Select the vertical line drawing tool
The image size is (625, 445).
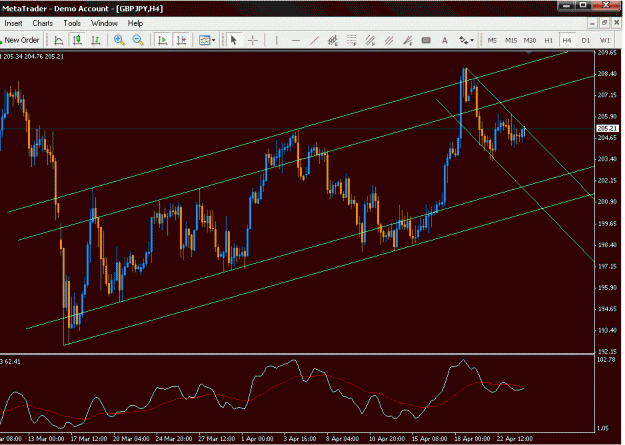pos(276,40)
